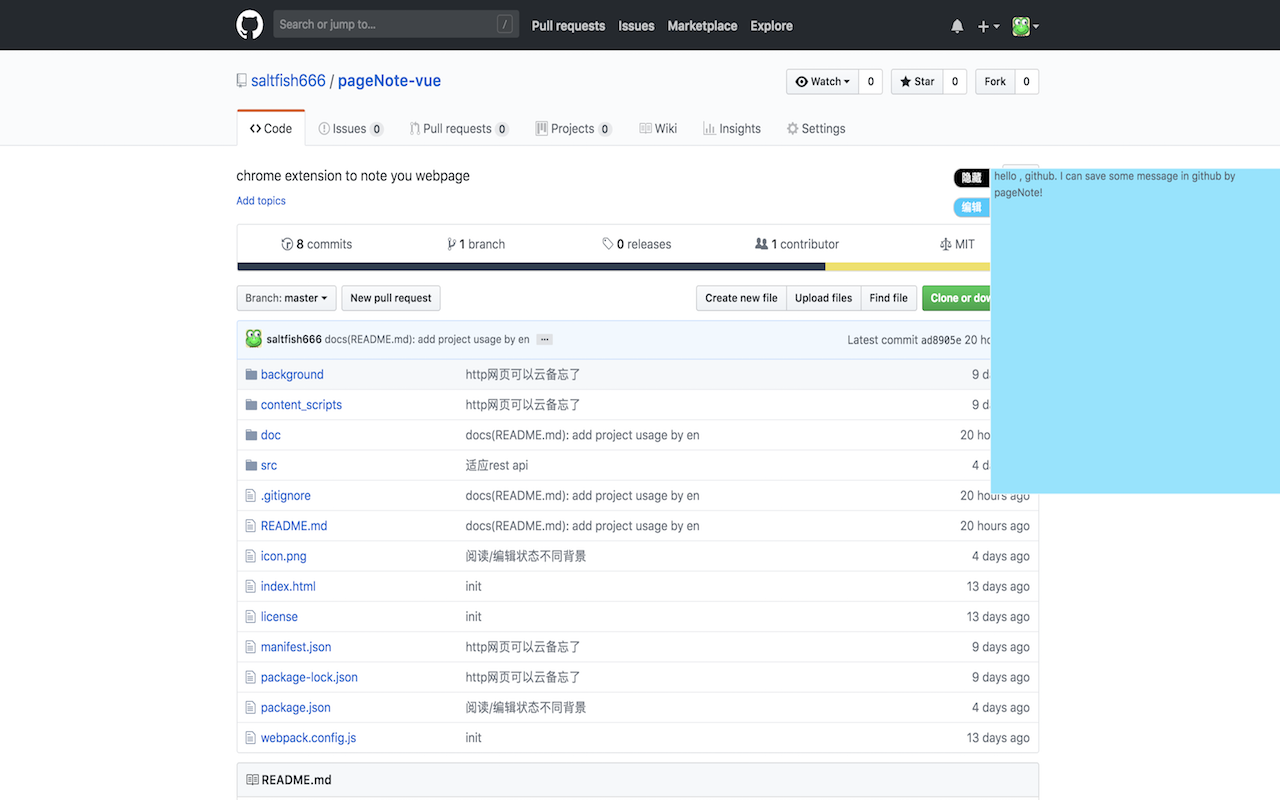Click the folder icon beside src
The height and width of the screenshot is (800, 1280).
251,465
